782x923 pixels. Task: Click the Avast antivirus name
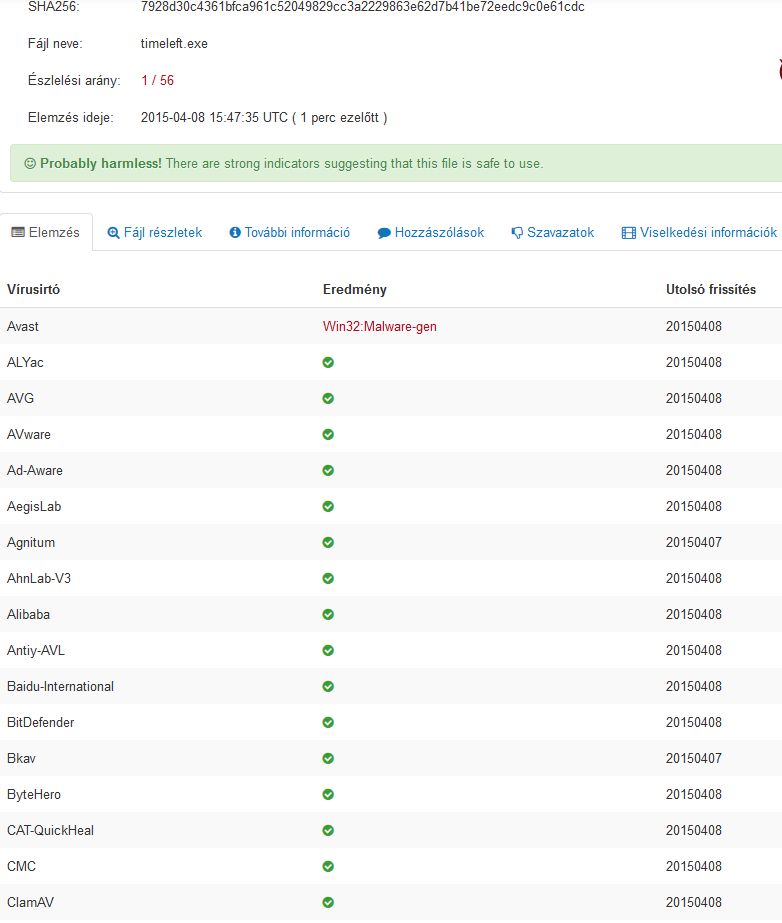point(22,327)
